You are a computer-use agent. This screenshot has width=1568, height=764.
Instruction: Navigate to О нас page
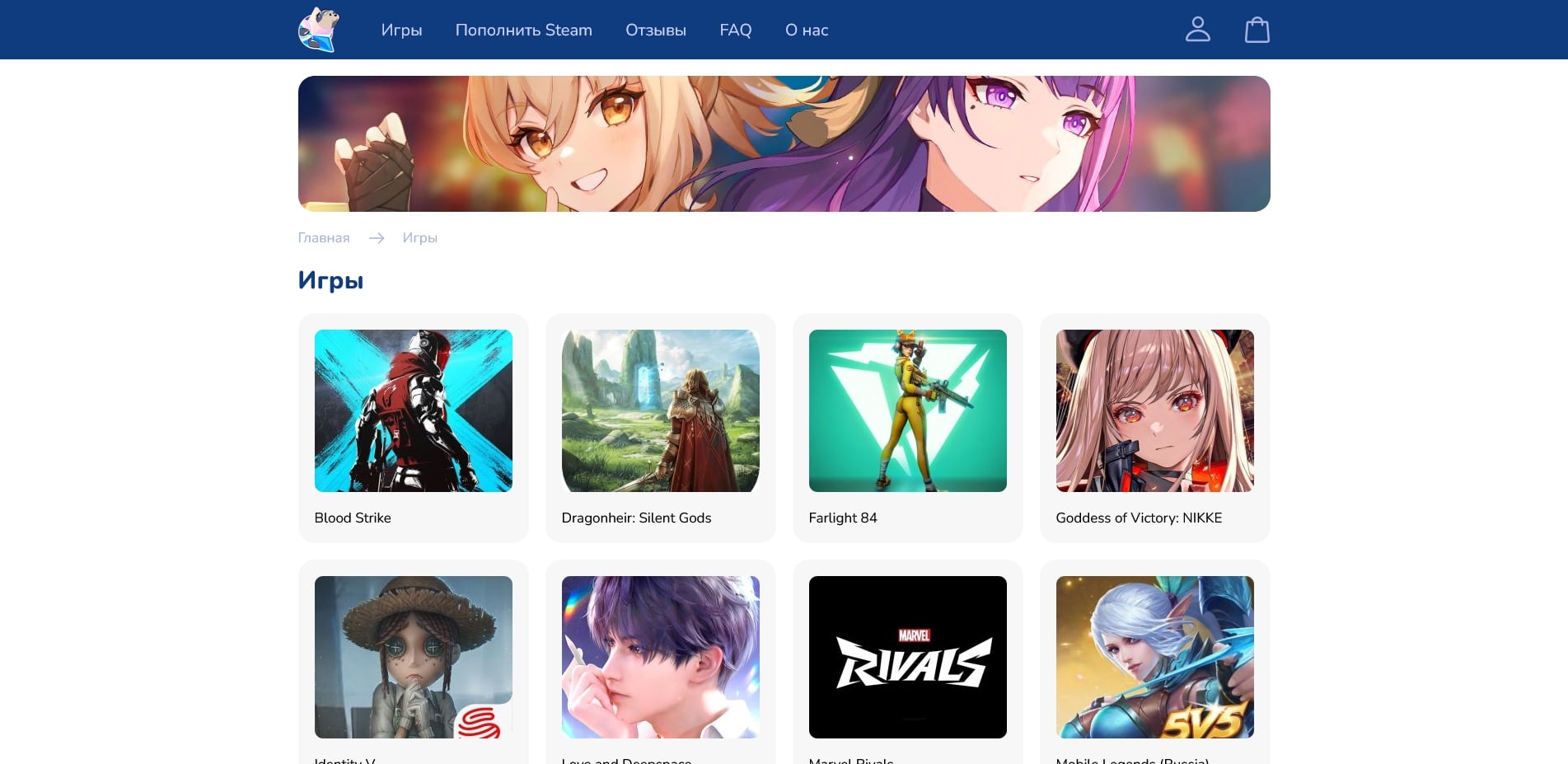pyautogui.click(x=806, y=30)
